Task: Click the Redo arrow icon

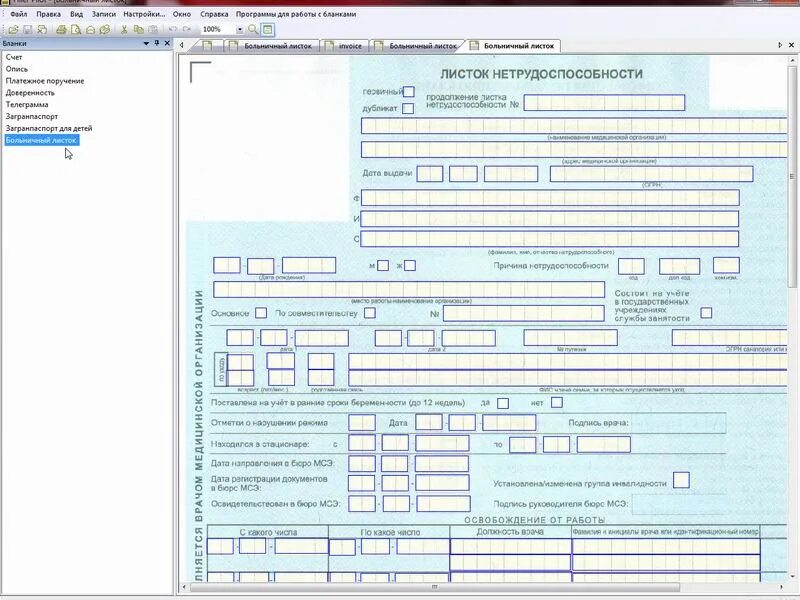Action: point(187,30)
